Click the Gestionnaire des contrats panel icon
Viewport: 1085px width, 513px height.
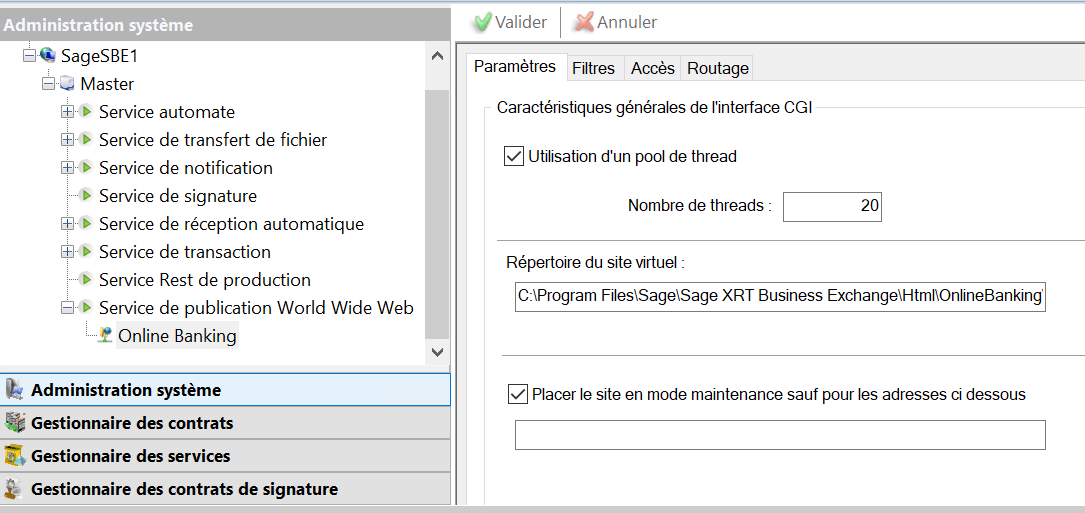click(x=14, y=423)
